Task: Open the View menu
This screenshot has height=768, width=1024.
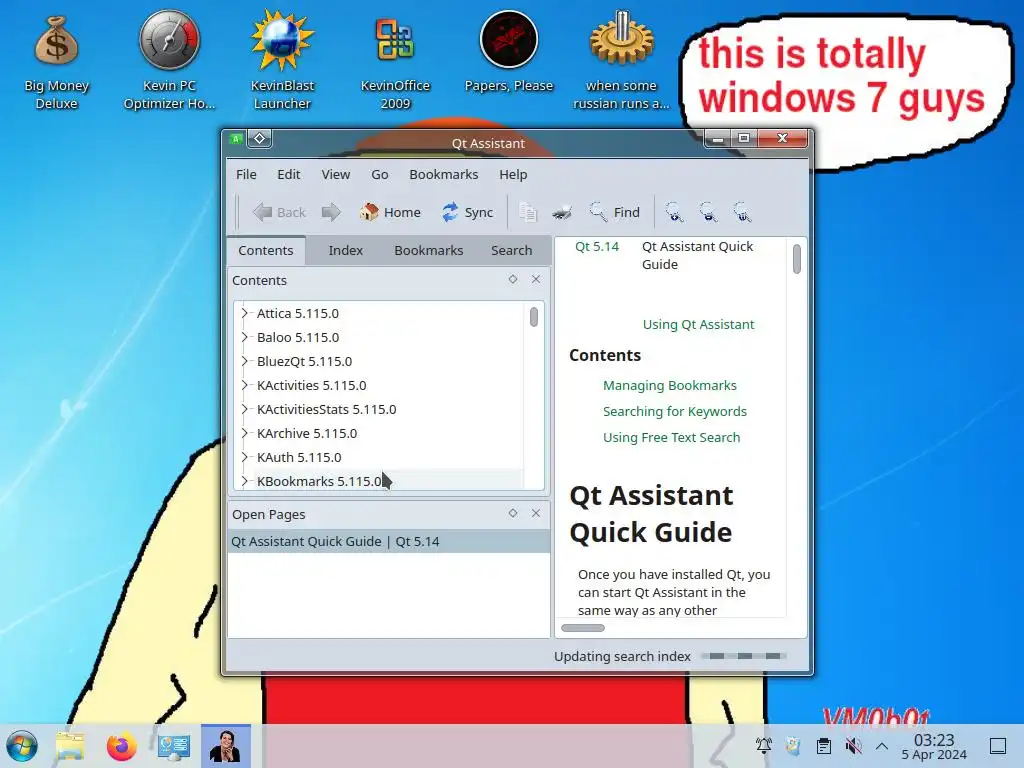Action: (336, 174)
